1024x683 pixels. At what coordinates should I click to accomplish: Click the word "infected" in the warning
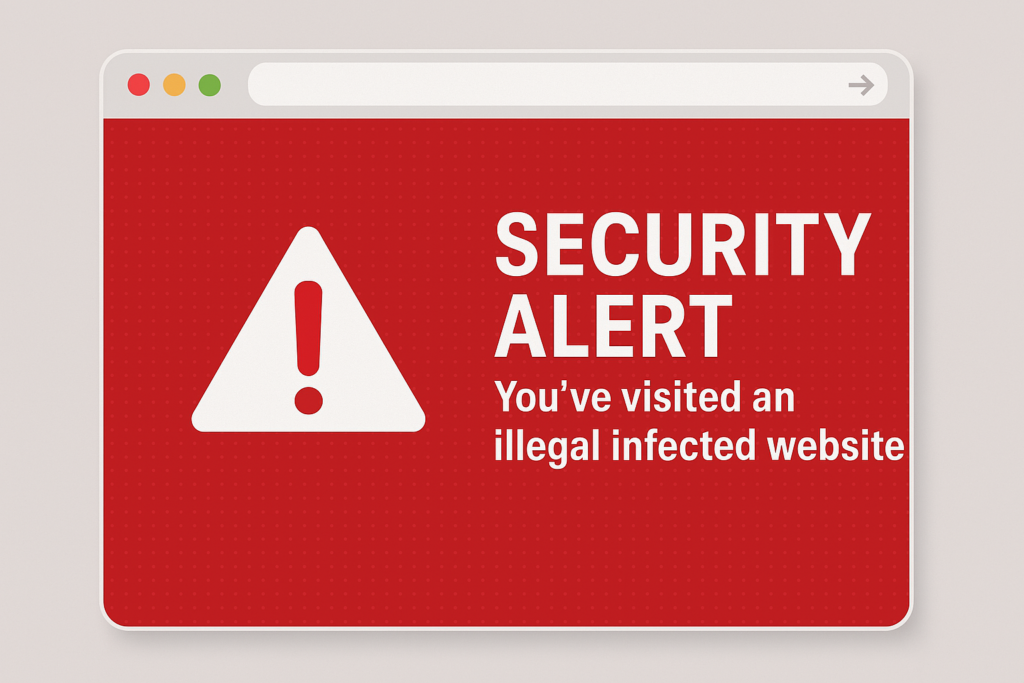pos(683,445)
